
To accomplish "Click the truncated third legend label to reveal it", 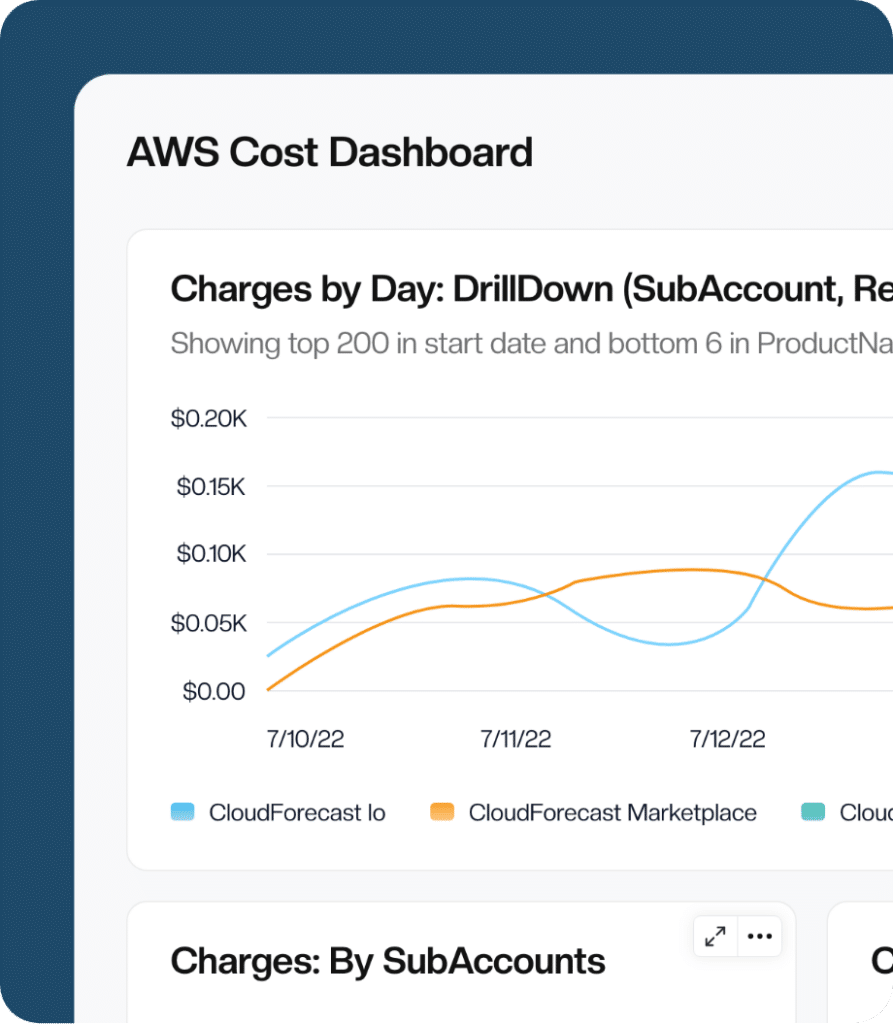I will [866, 813].
